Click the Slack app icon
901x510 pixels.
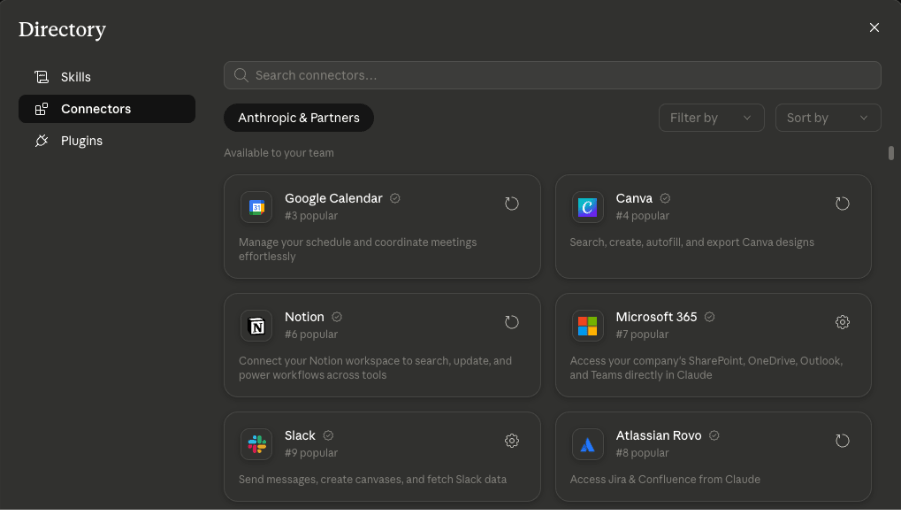coord(256,444)
